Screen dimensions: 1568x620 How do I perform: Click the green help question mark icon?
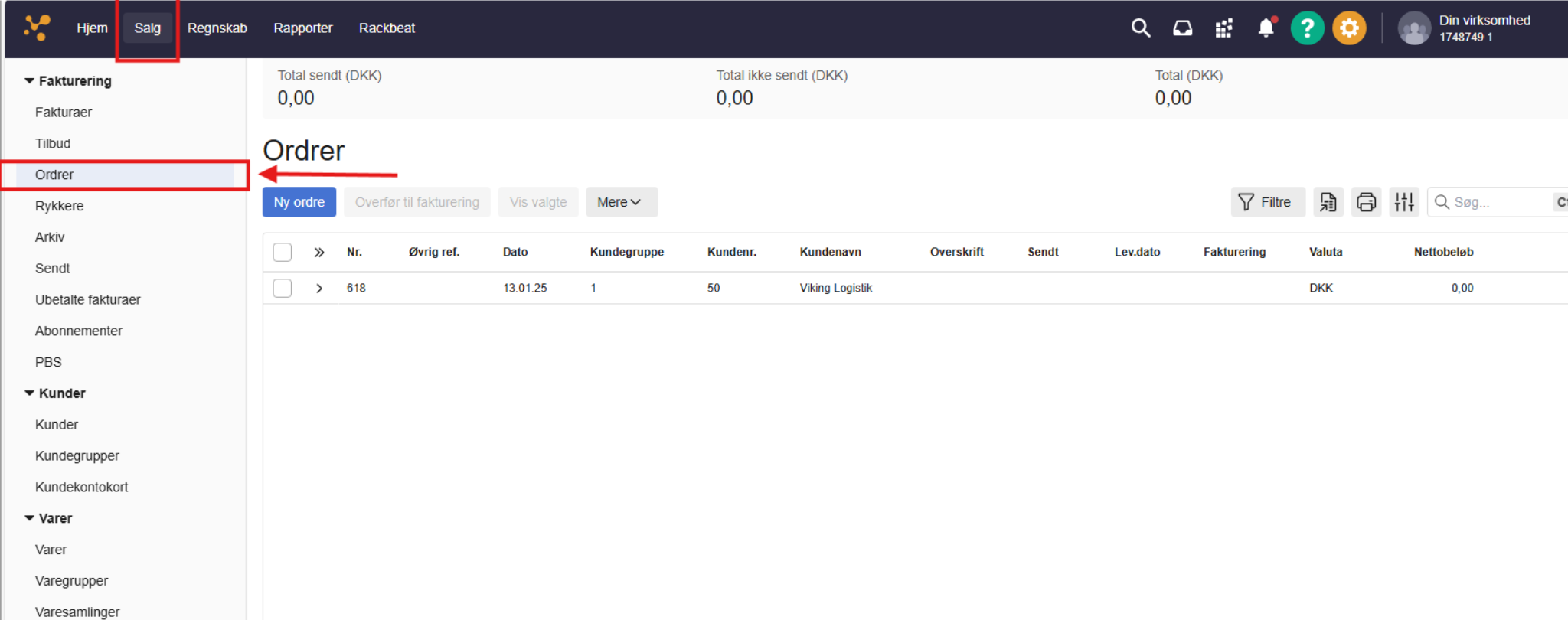(1307, 28)
